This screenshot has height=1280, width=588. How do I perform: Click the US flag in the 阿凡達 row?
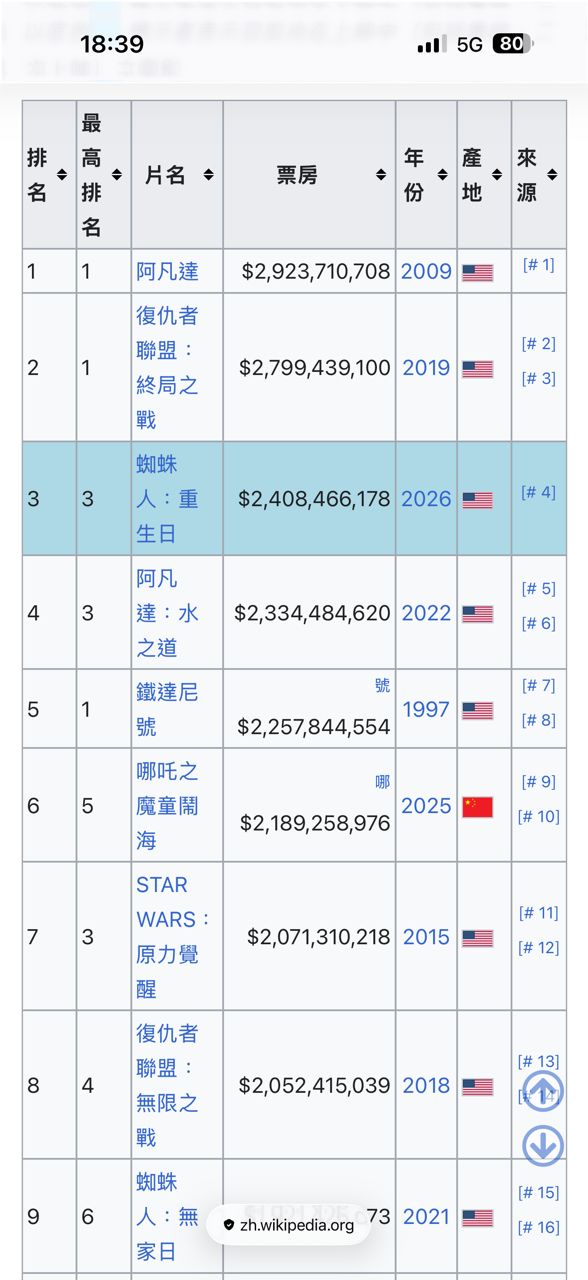click(478, 272)
